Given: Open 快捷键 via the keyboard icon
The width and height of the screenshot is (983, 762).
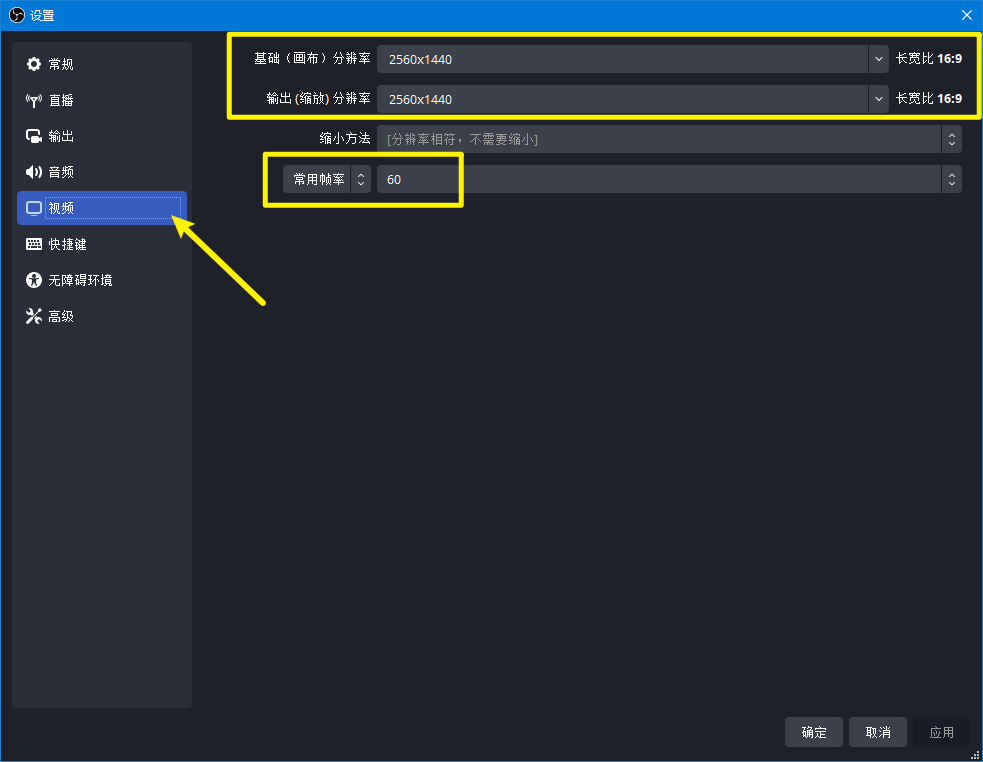Looking at the screenshot, I should point(34,244).
